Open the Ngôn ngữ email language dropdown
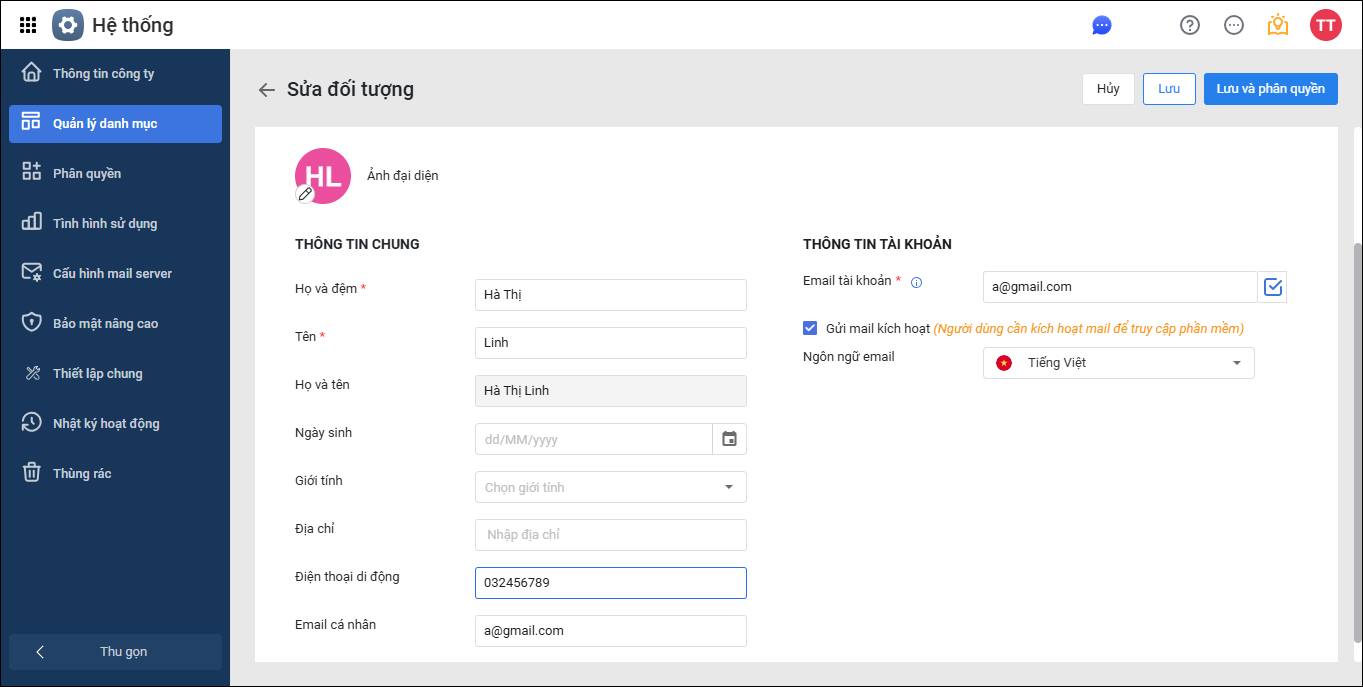The height and width of the screenshot is (687, 1363). pos(1118,363)
